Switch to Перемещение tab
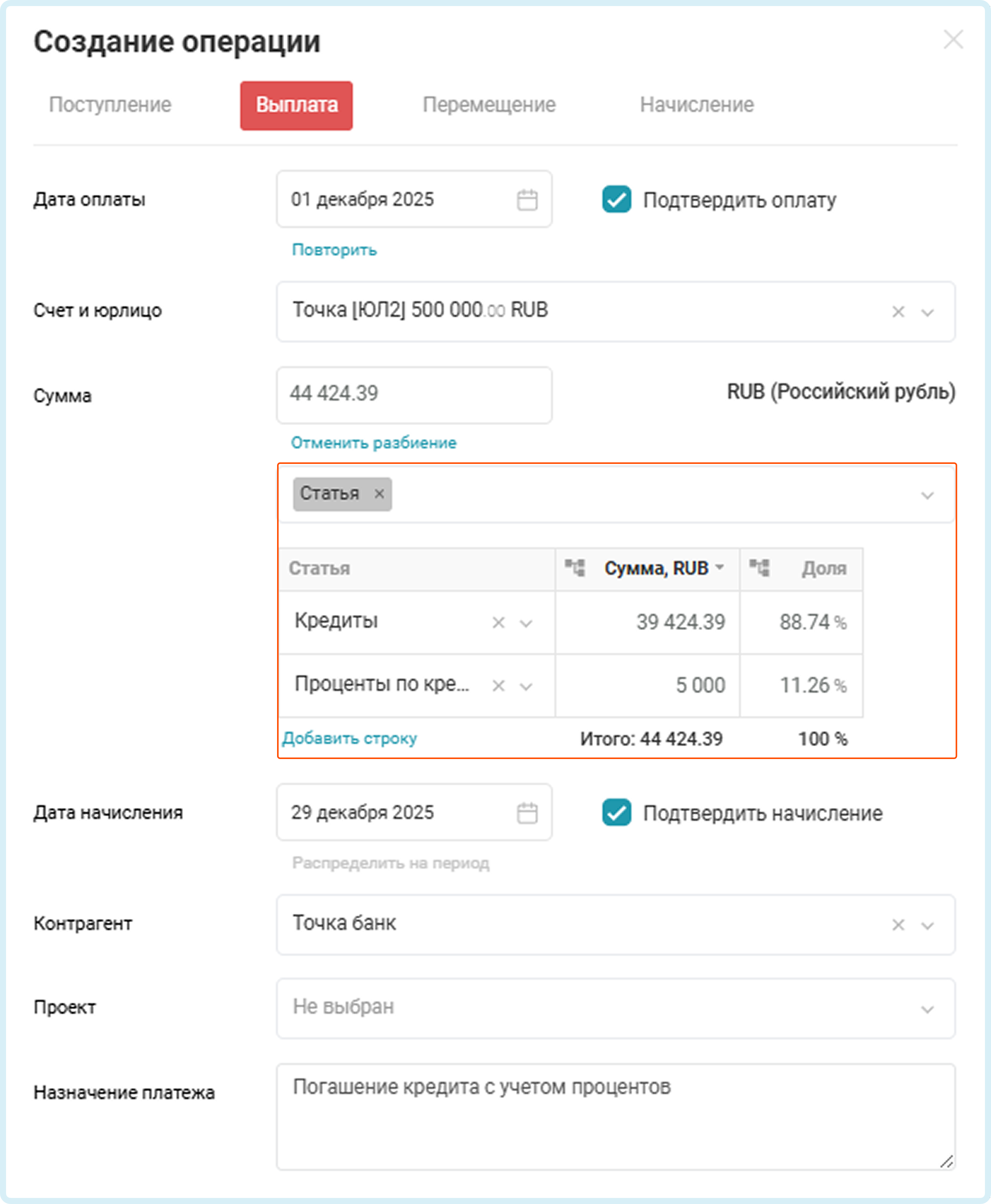The height and width of the screenshot is (1204, 991). click(489, 105)
